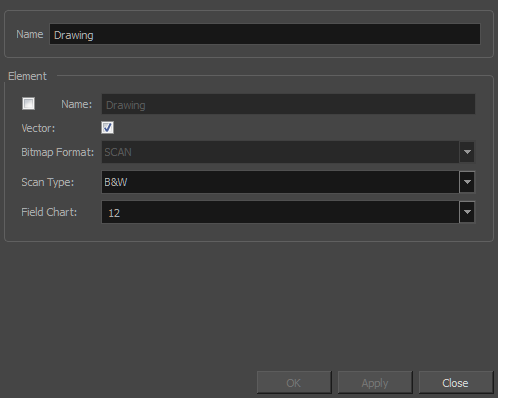The width and height of the screenshot is (508, 408).
Task: Expand the Scan Type dropdown arrow
Action: (x=467, y=182)
